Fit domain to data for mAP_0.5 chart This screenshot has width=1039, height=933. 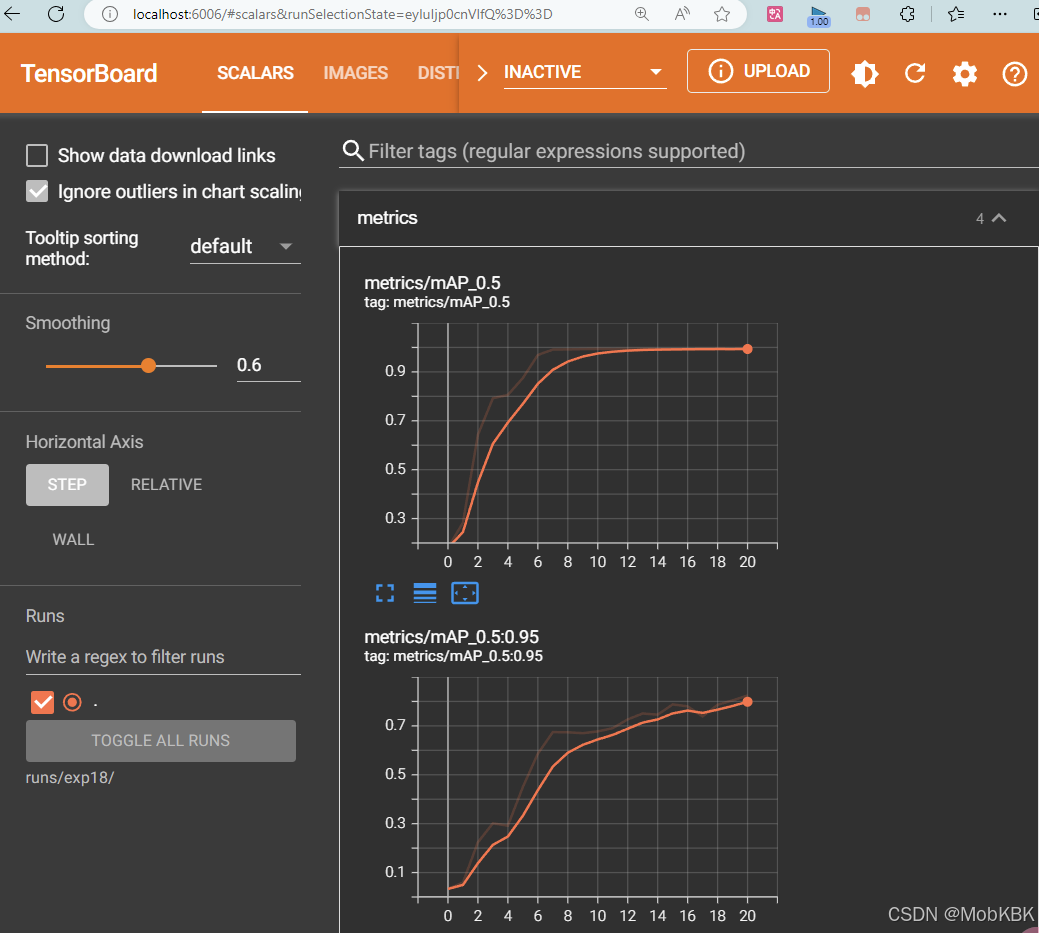465,593
